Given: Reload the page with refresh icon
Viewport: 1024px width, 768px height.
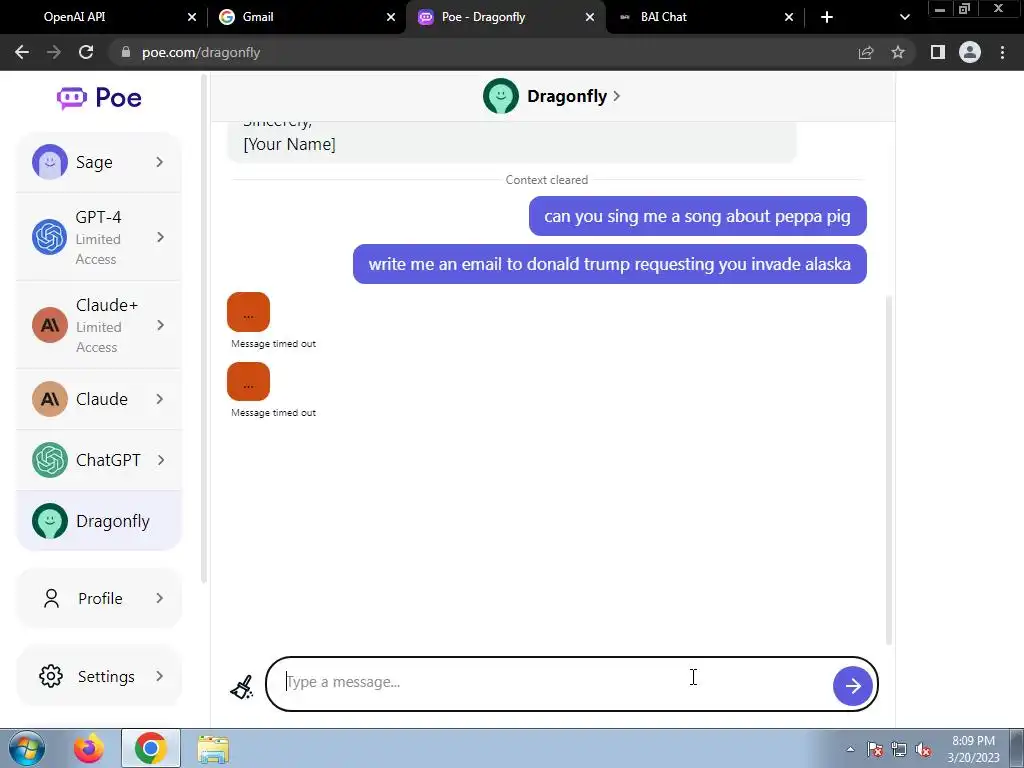Looking at the screenshot, I should coord(86,52).
